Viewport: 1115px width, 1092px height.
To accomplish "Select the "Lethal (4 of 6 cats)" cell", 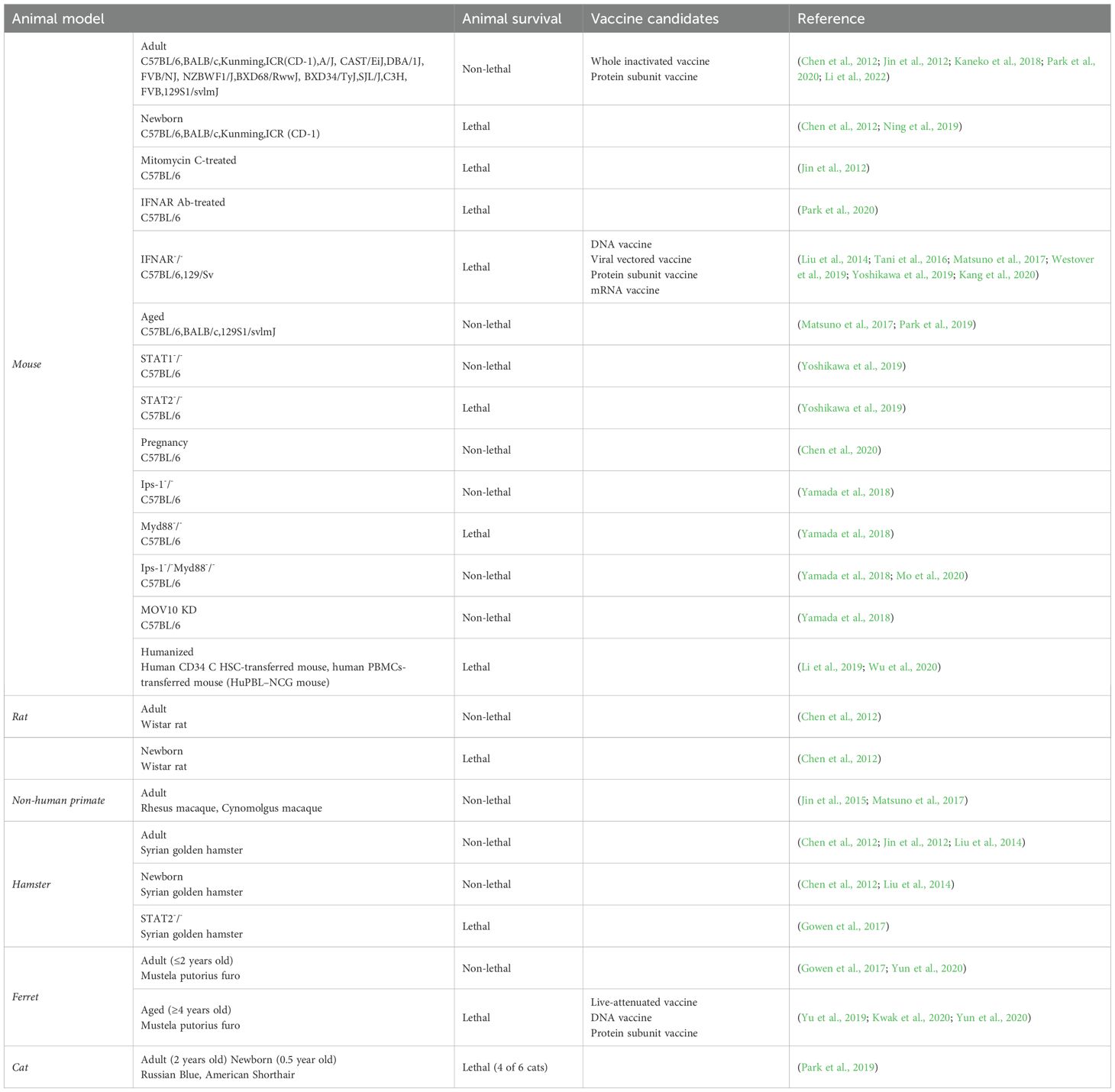I will point(505,1067).
